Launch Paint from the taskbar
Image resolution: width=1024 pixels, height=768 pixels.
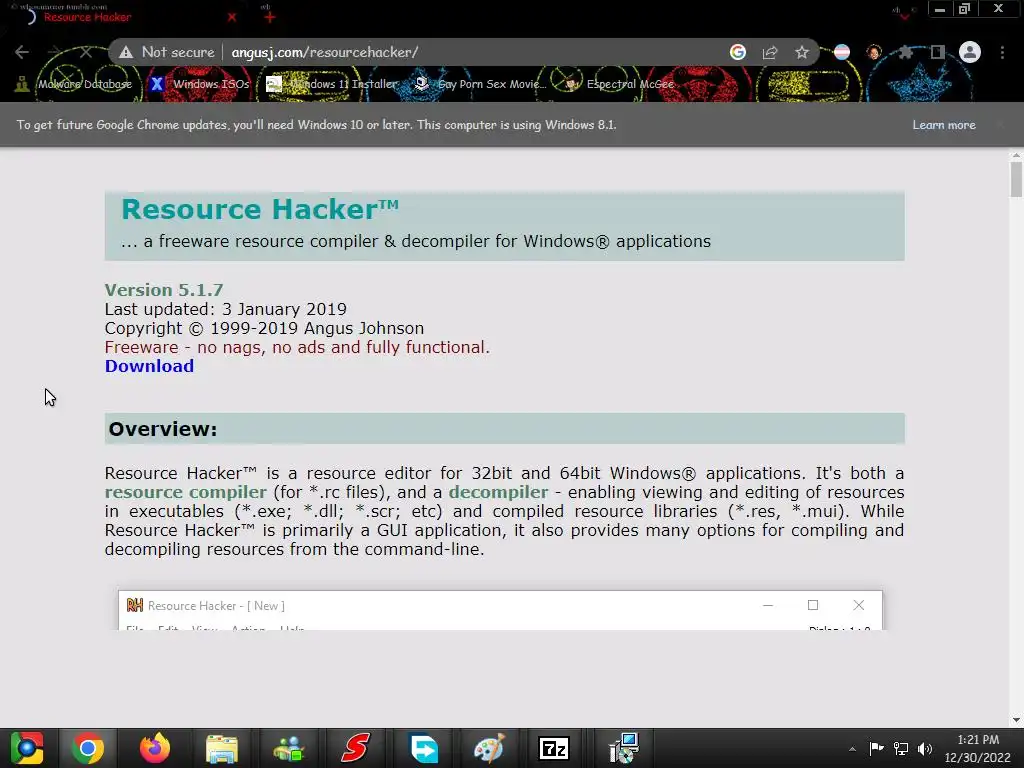click(x=489, y=748)
